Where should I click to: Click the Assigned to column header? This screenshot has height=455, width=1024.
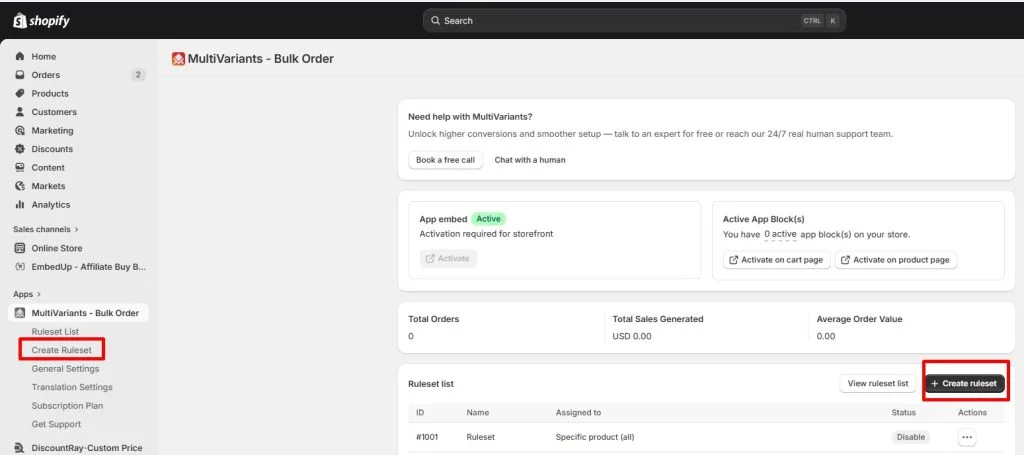pyautogui.click(x=578, y=413)
